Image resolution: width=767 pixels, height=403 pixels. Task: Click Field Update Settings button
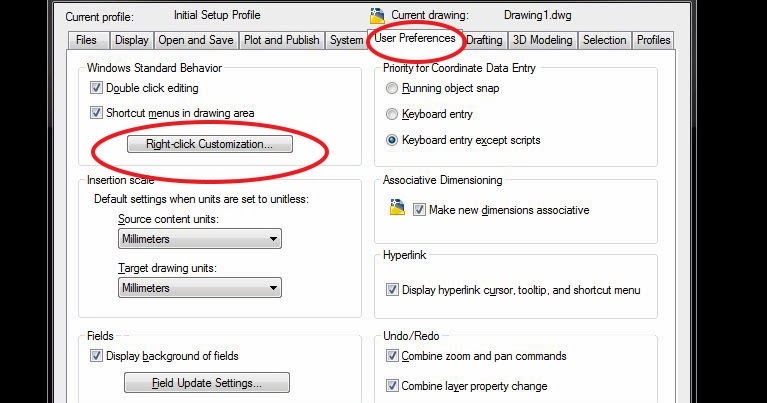(x=207, y=382)
